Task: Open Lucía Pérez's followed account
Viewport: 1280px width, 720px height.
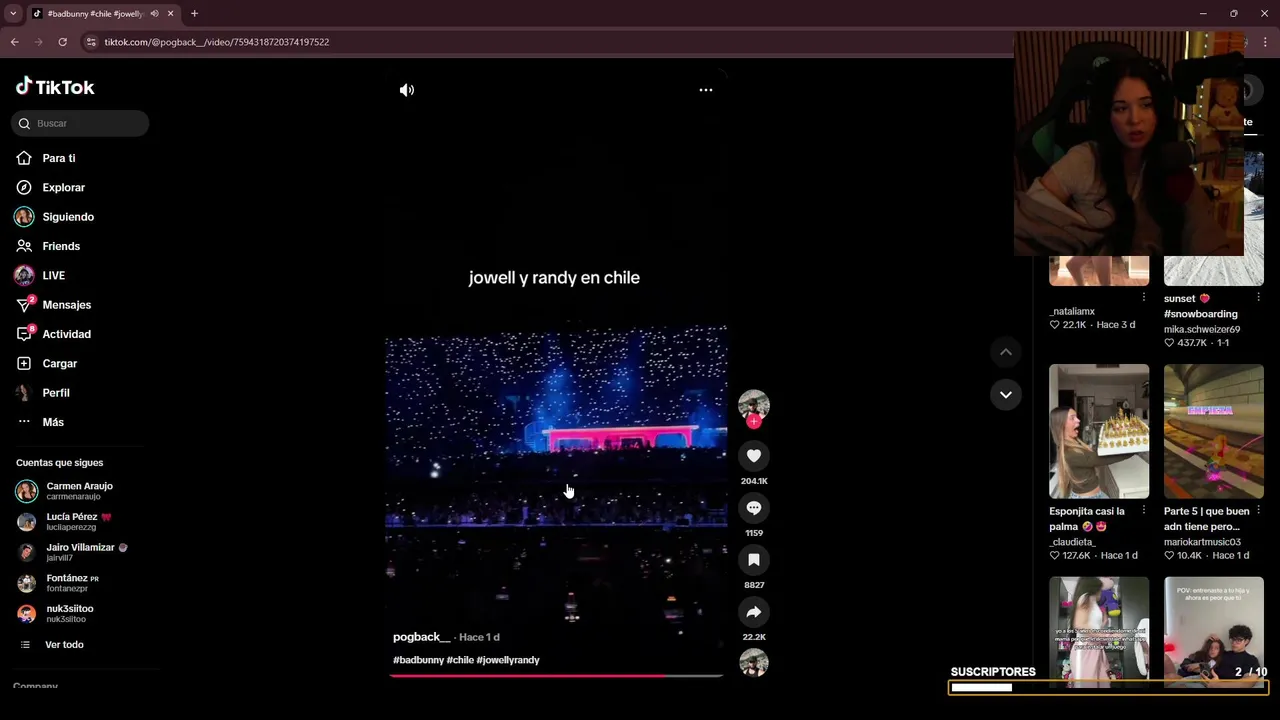Action: (x=80, y=522)
